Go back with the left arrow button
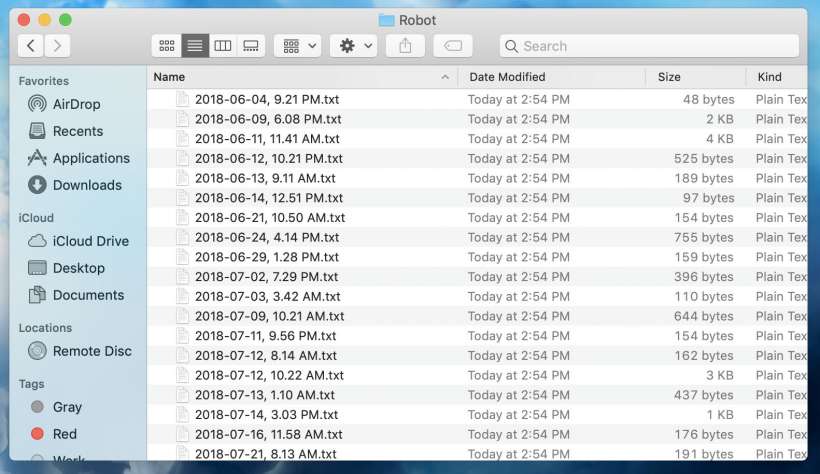Image resolution: width=820 pixels, height=474 pixels. point(31,46)
